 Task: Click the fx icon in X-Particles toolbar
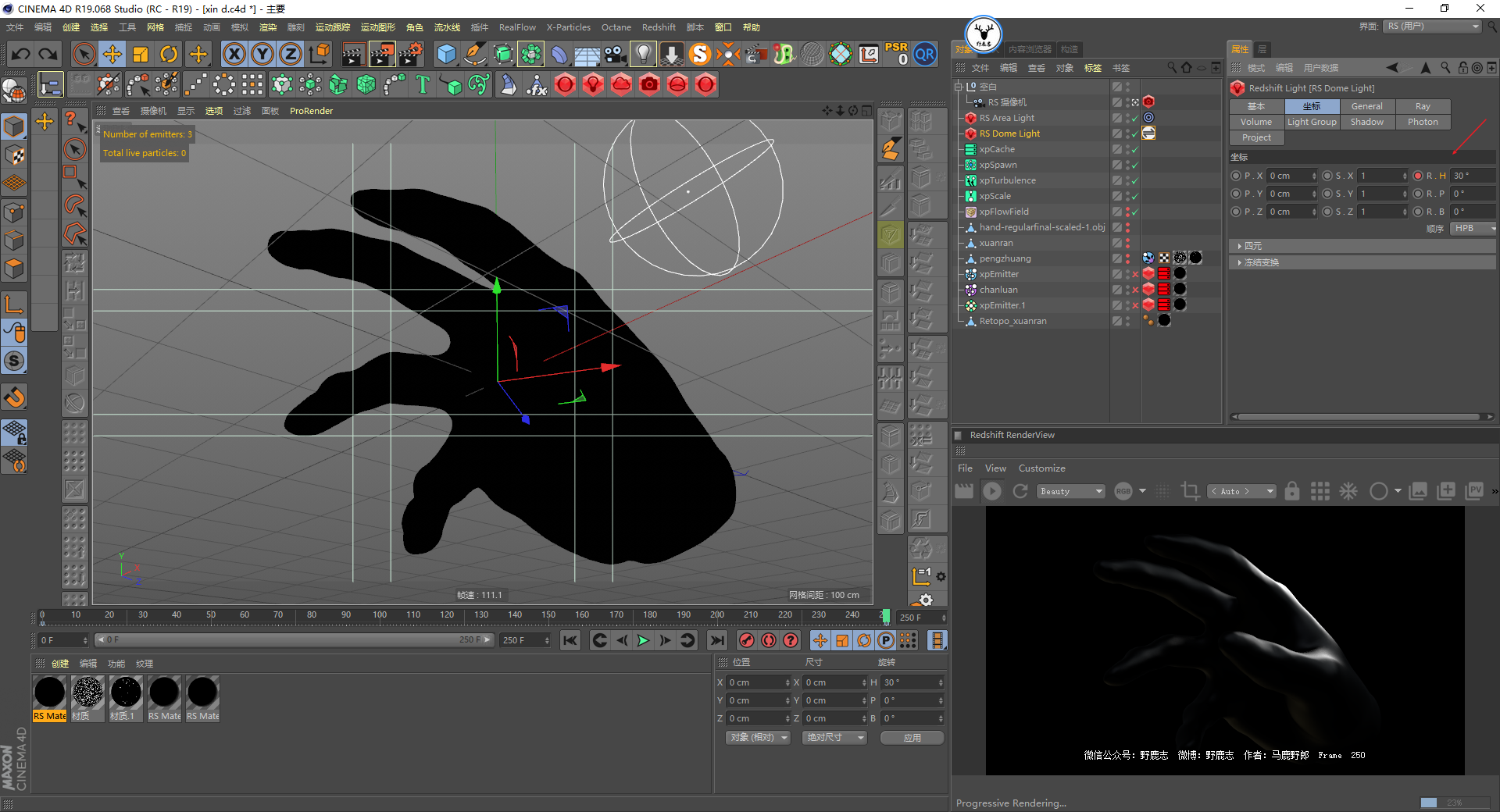537,84
